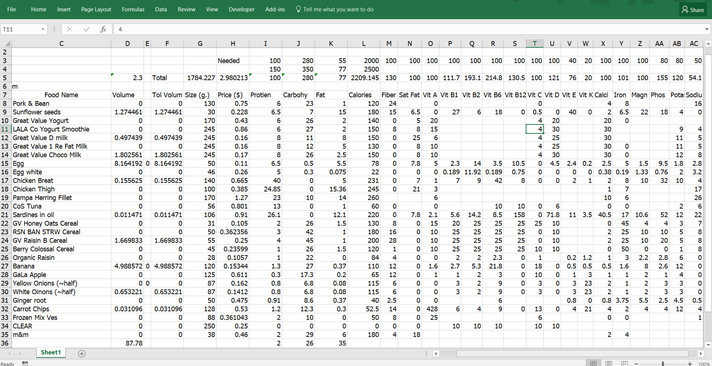Click the horizontal scrollbar right arrow

(700, 353)
